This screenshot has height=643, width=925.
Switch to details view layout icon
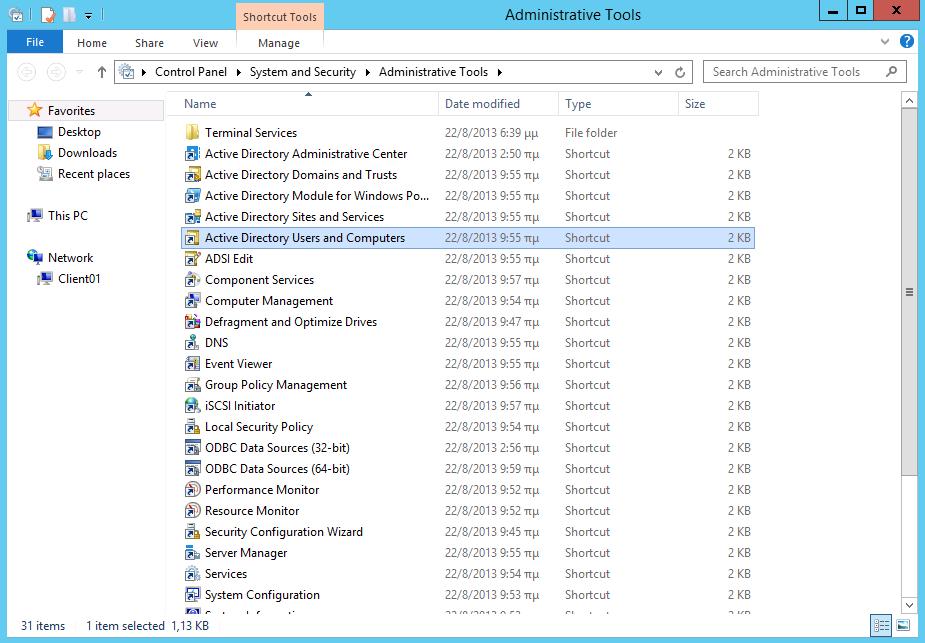click(882, 625)
